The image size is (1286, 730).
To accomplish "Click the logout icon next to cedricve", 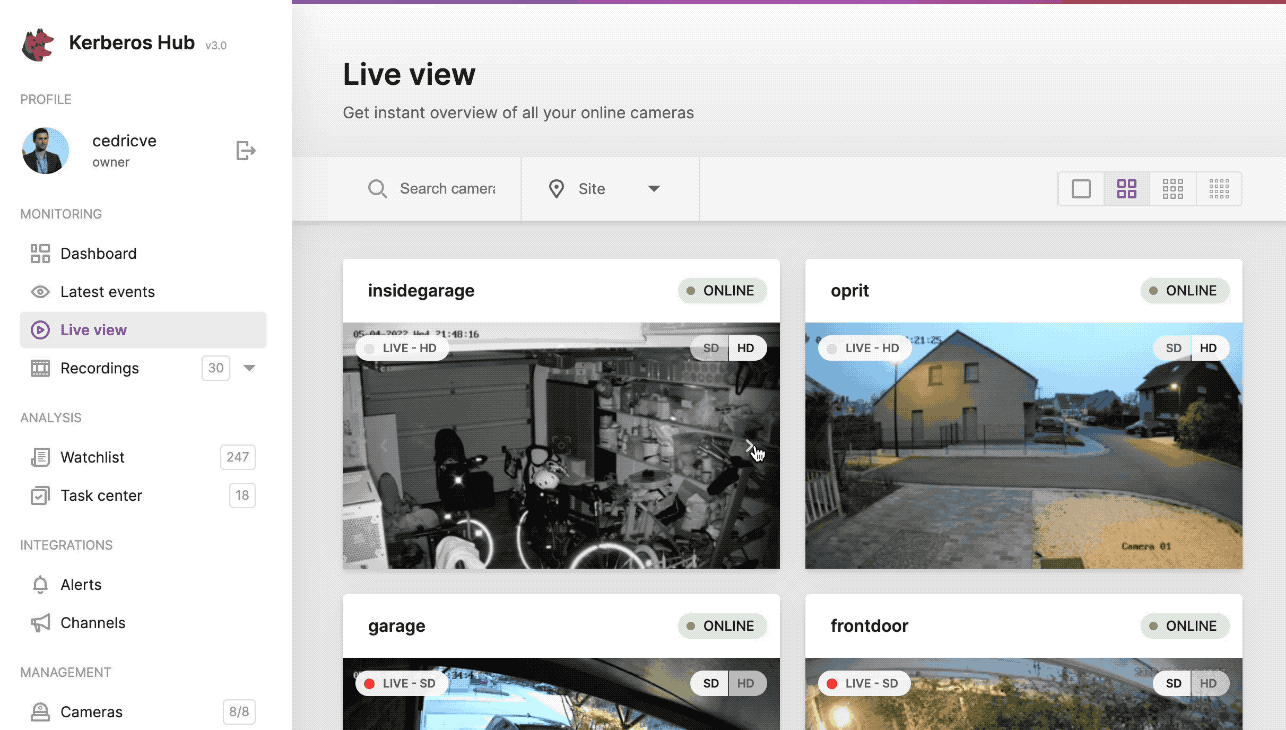I will point(246,150).
